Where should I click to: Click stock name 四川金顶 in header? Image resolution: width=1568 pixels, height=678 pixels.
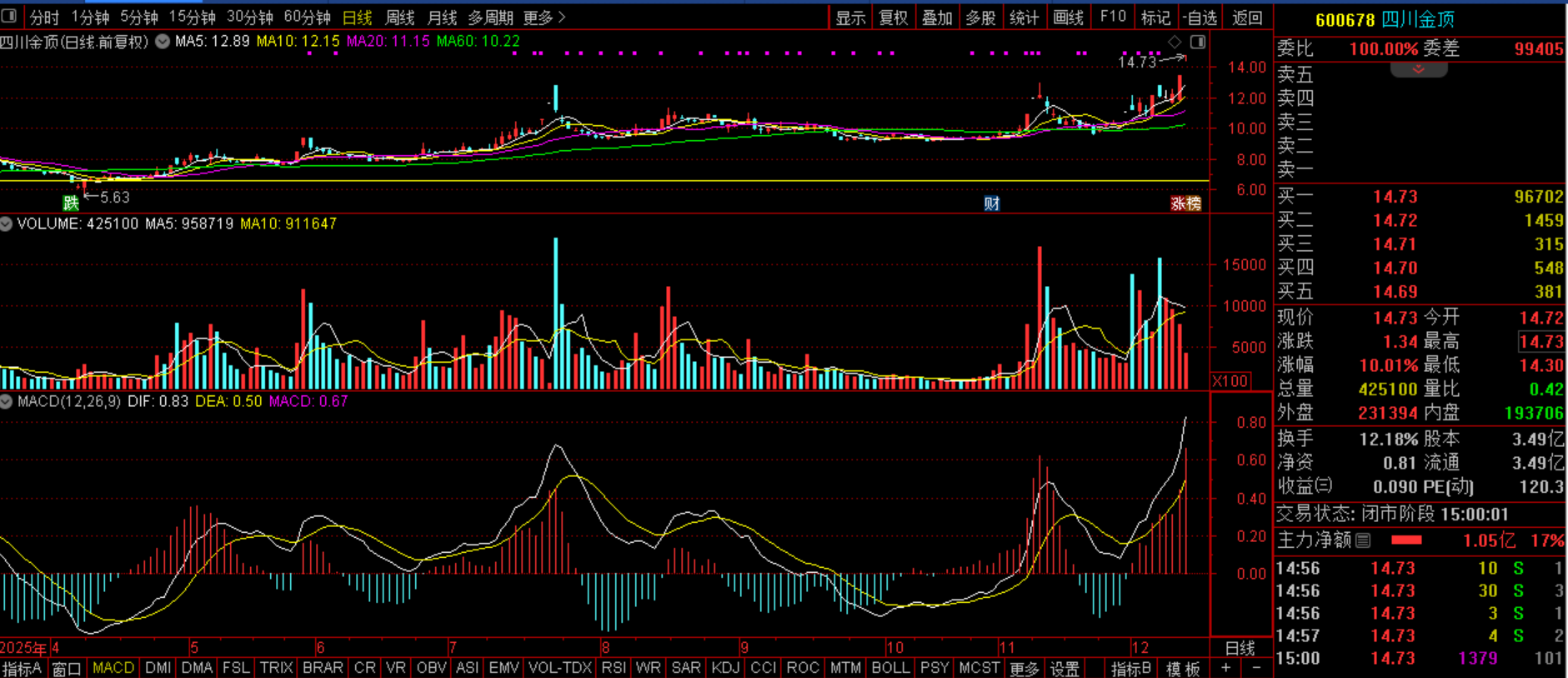coord(1418,19)
